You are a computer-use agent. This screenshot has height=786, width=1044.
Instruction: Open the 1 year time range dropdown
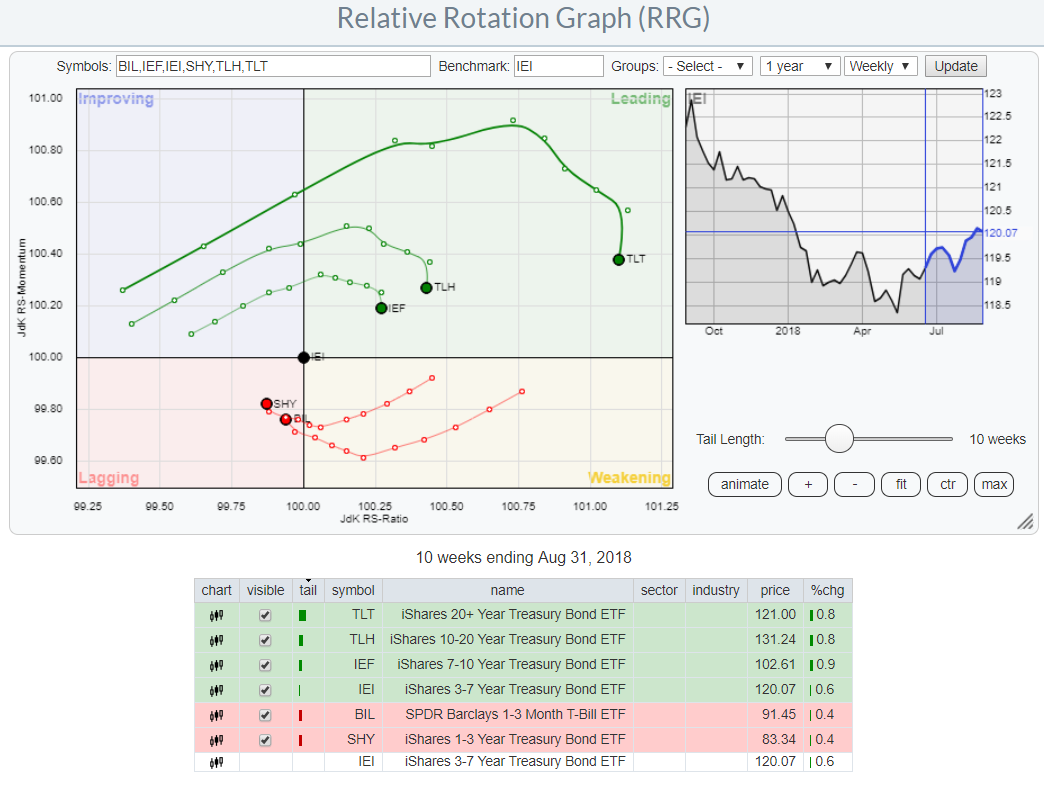coord(799,66)
